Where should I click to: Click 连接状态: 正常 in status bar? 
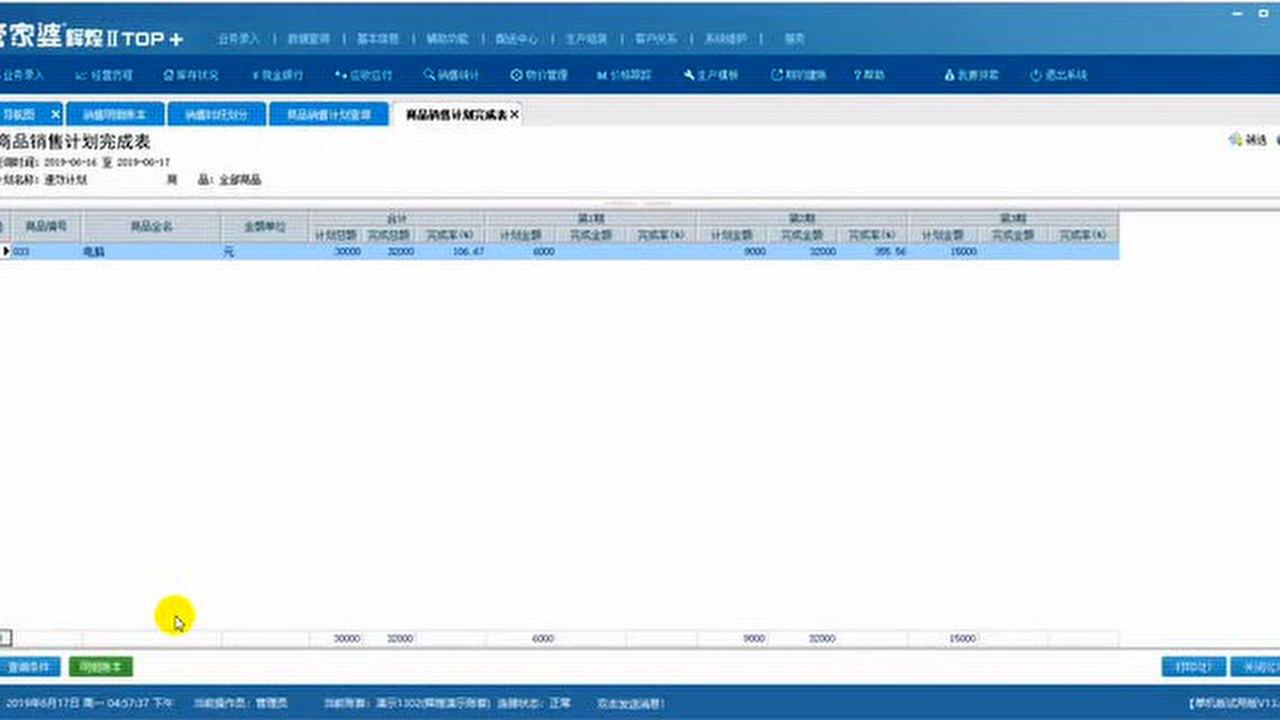pyautogui.click(x=534, y=703)
